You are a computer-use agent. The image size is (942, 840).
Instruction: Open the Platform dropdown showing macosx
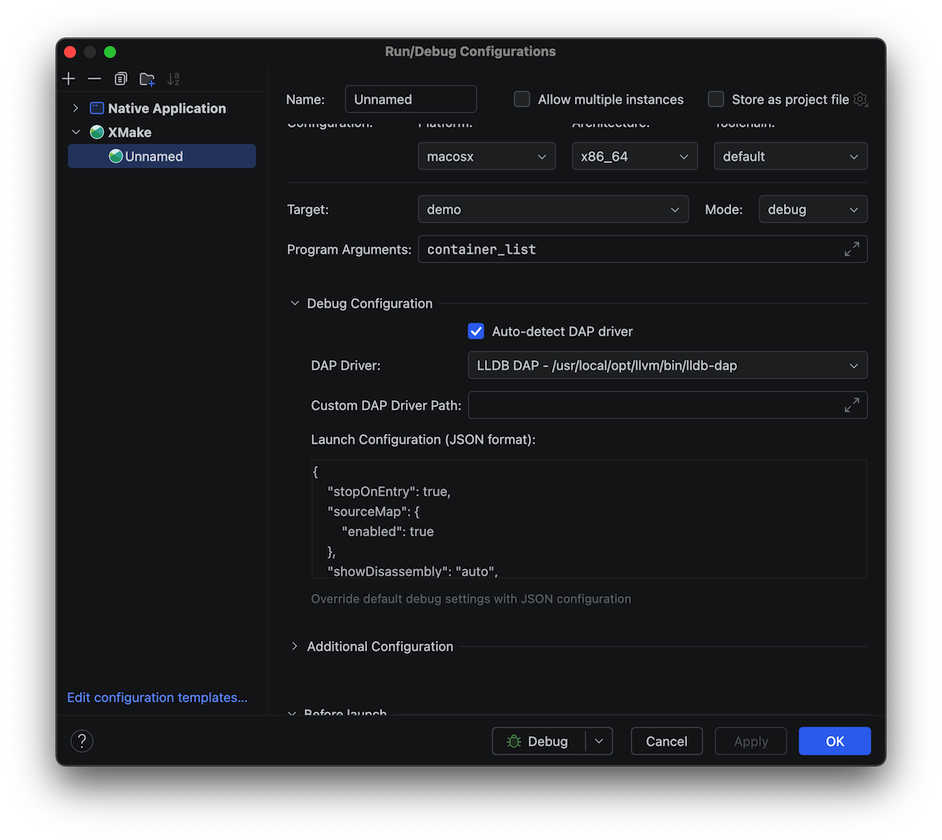click(486, 157)
